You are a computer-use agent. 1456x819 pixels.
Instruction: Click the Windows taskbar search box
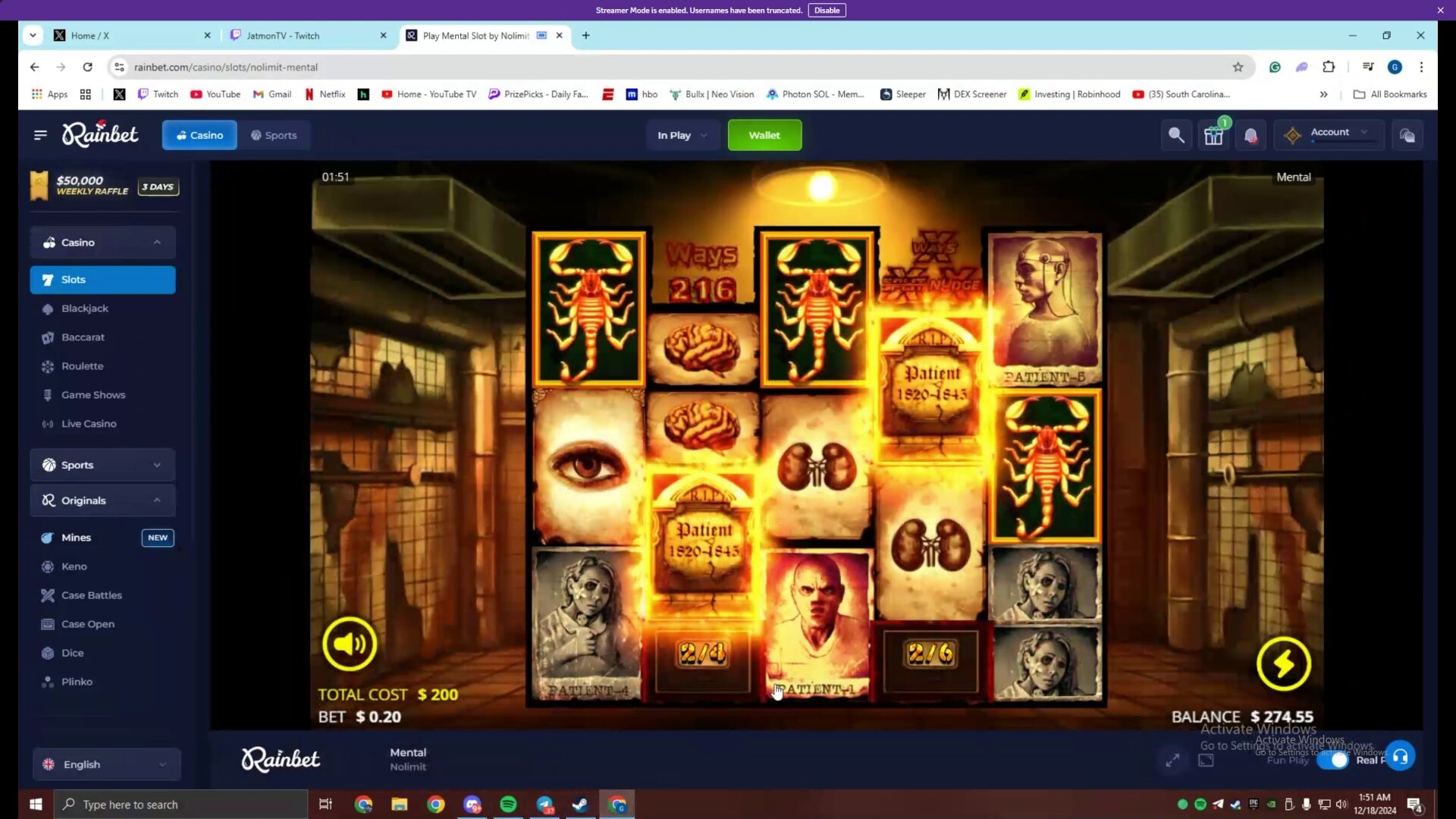[x=180, y=804]
